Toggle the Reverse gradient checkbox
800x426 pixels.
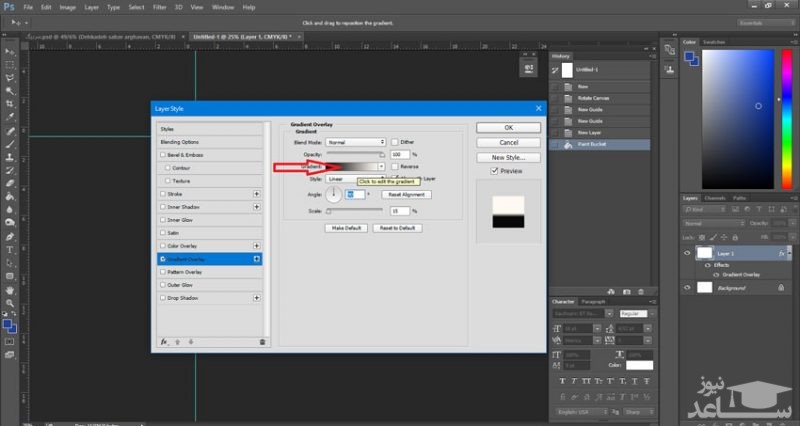tap(395, 166)
